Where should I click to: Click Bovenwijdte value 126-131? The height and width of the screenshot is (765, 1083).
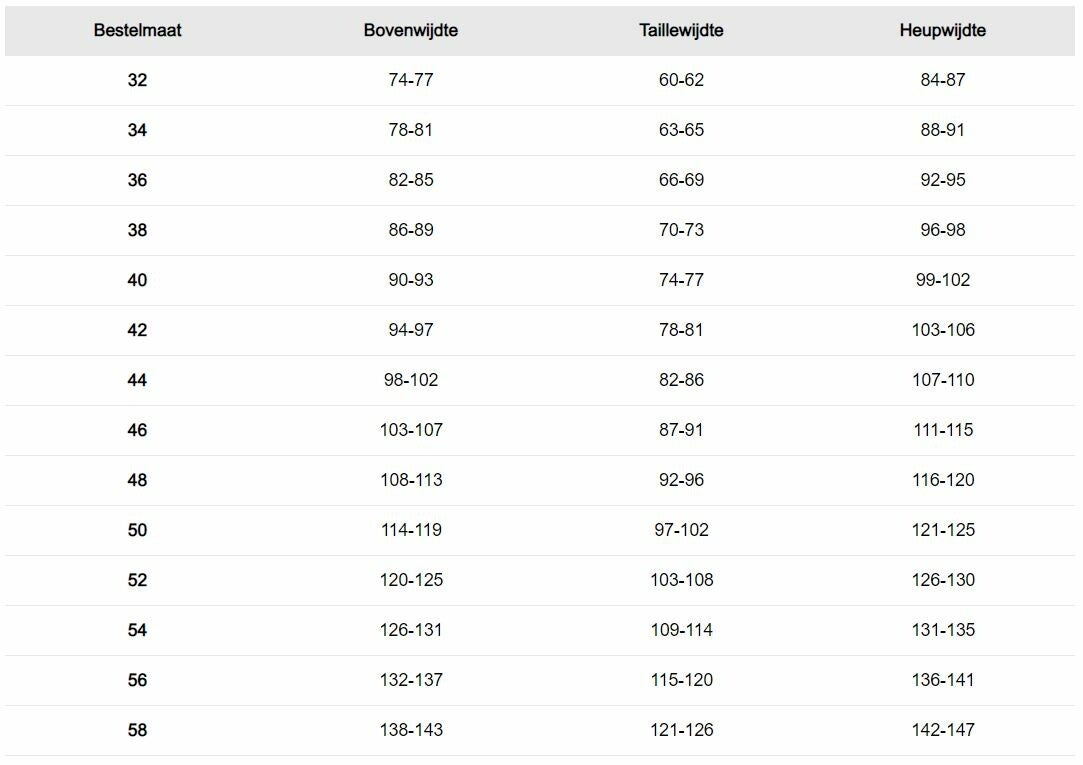[x=411, y=630]
